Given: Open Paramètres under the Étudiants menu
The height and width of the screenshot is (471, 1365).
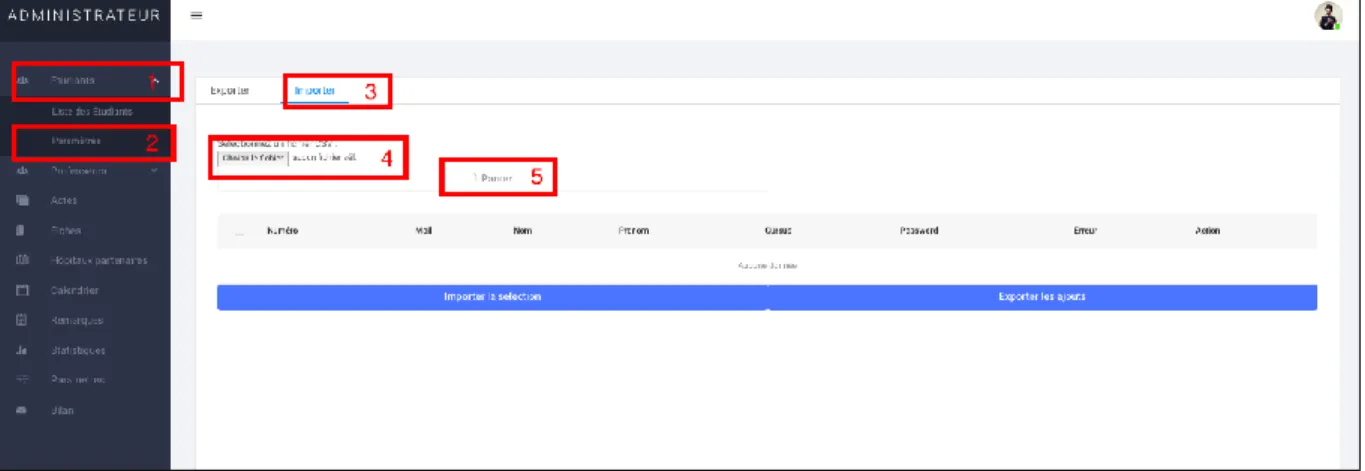Looking at the screenshot, I should pos(75,142).
